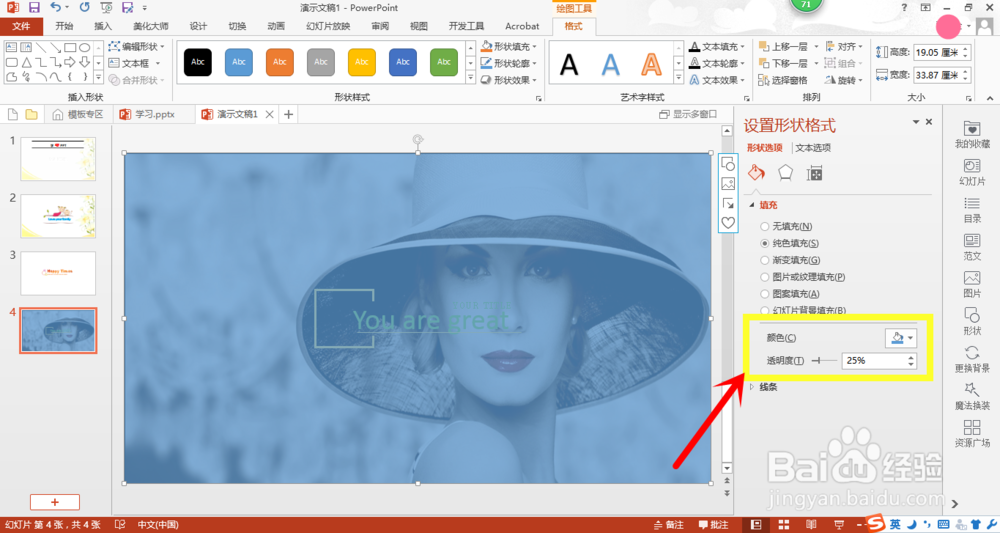Click the new document icon in tab bar
The image size is (1000, 533).
pos(12,114)
